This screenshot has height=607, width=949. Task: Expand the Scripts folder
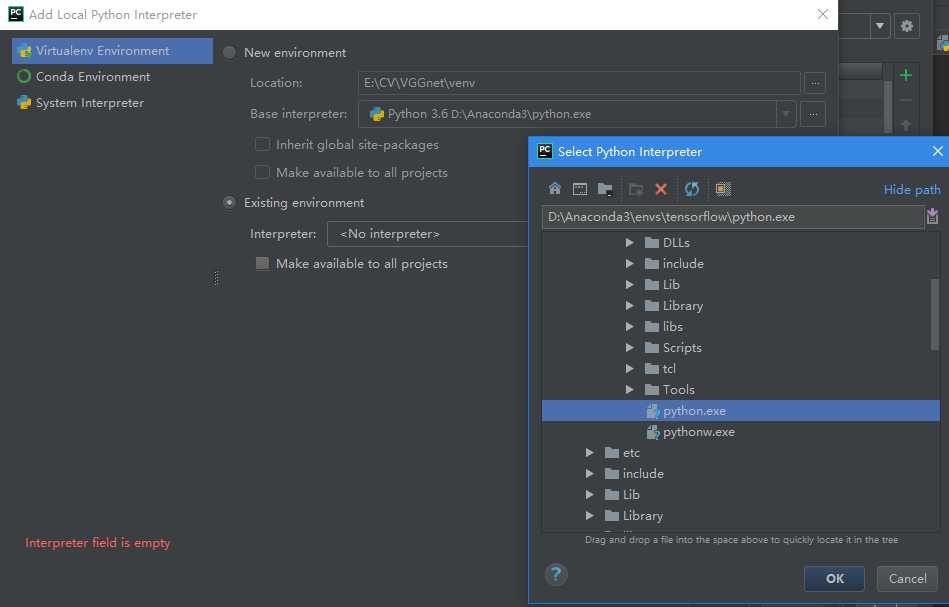tap(629, 347)
